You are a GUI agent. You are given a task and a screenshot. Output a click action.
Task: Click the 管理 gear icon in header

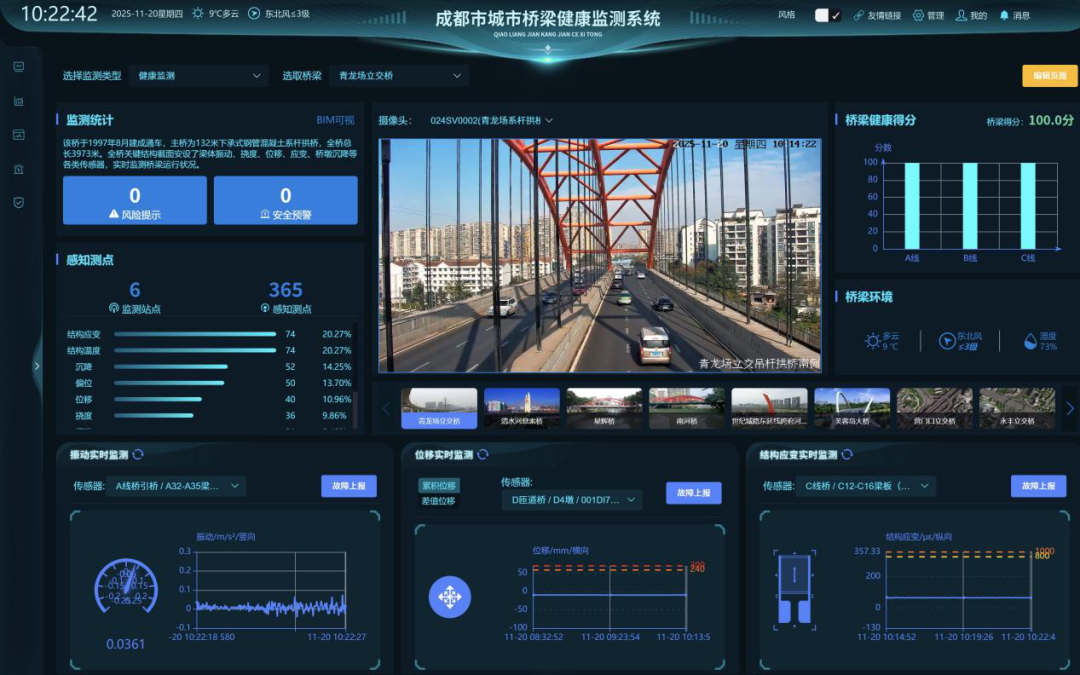[x=928, y=15]
